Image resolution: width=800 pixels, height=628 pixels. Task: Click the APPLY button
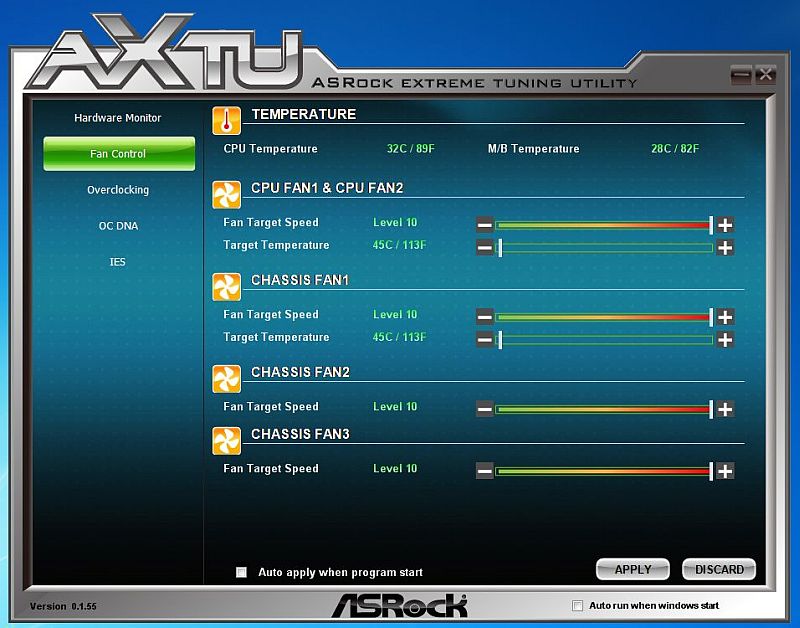click(x=633, y=569)
